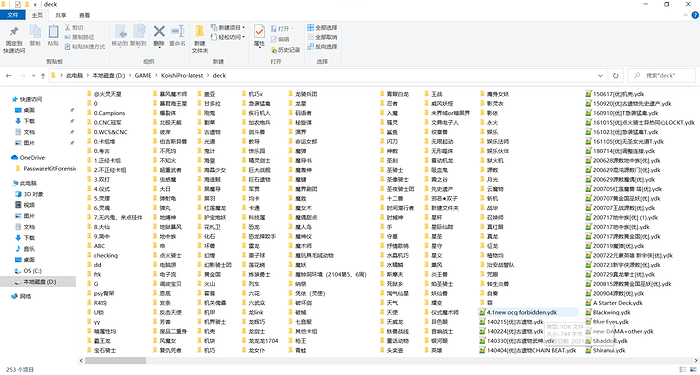Select OneDrive in navigation pane
Viewport: 700px width, 375px height.
click(x=28, y=157)
